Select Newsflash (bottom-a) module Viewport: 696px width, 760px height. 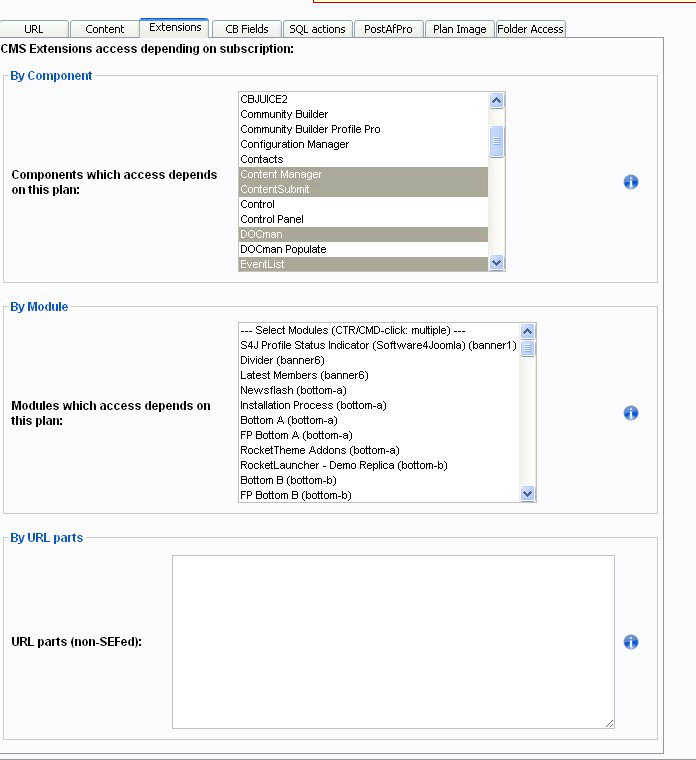pyautogui.click(x=379, y=391)
